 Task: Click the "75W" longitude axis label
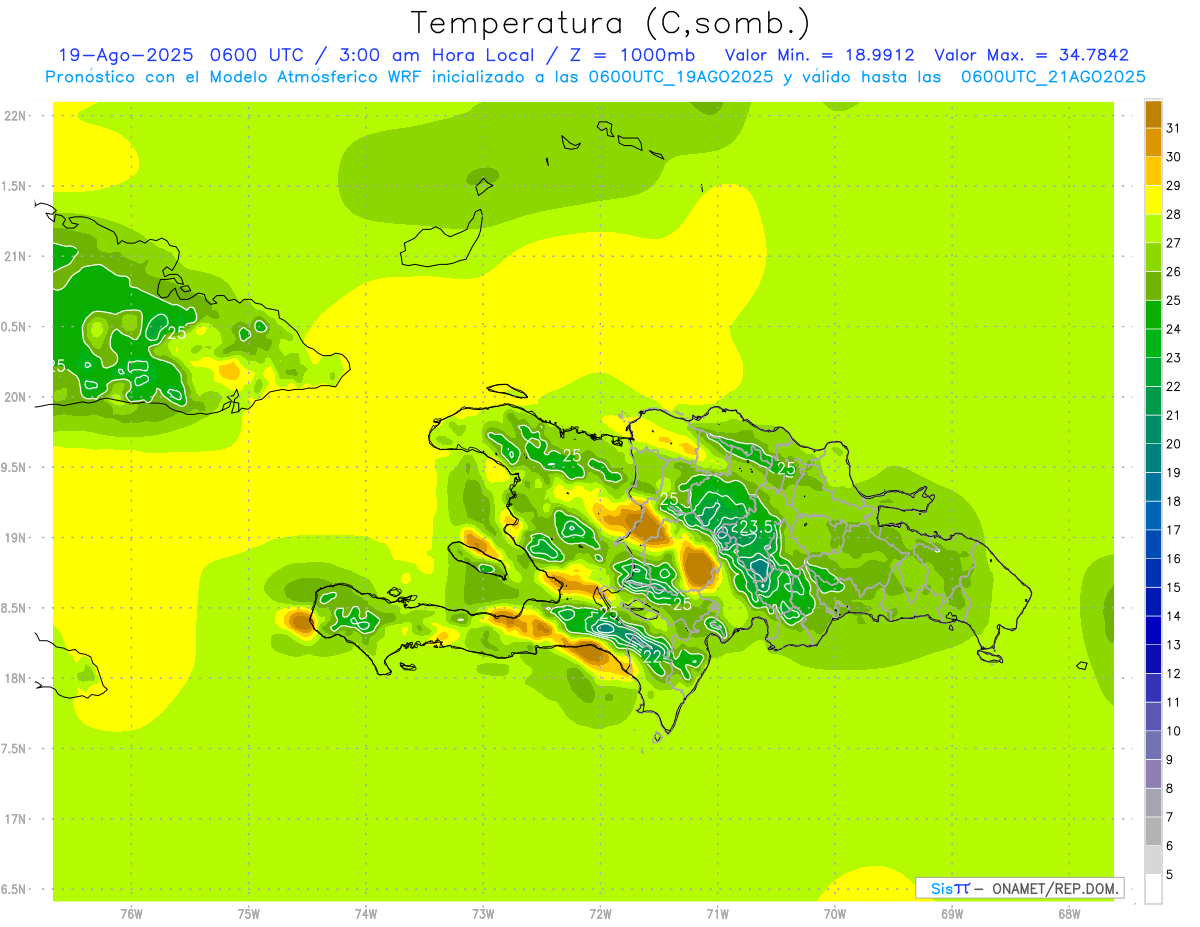(x=249, y=913)
